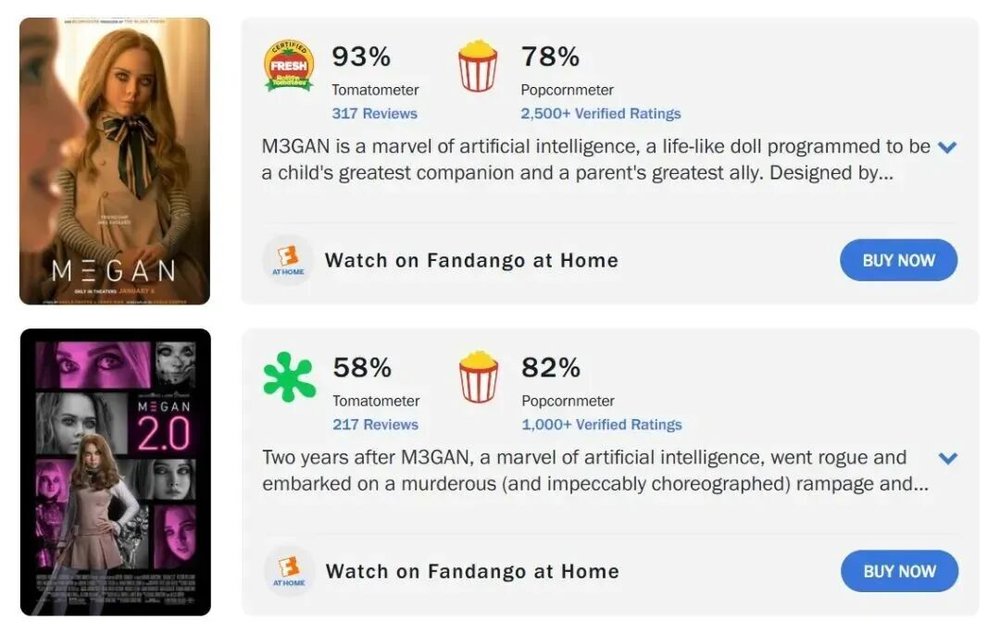Click the green splat icon beside 58%
Viewport: 1000px width, 644px height.
coord(288,378)
